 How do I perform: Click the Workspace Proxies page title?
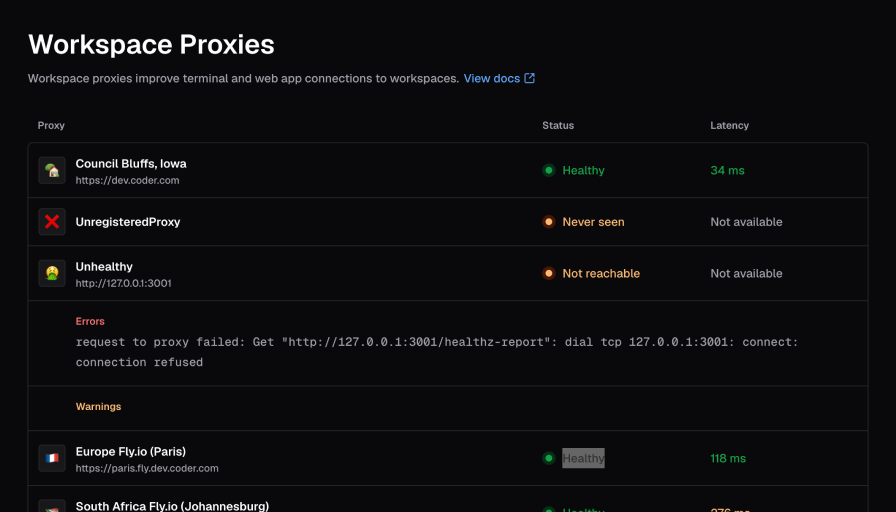point(151,44)
